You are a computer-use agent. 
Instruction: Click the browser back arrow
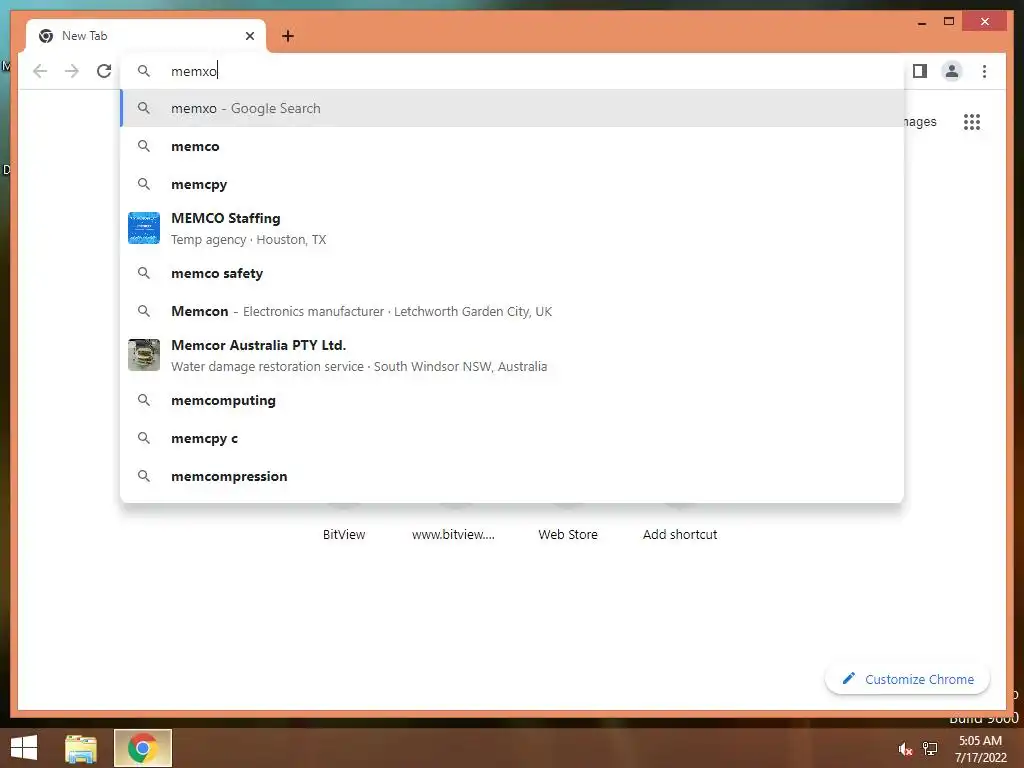pos(40,71)
